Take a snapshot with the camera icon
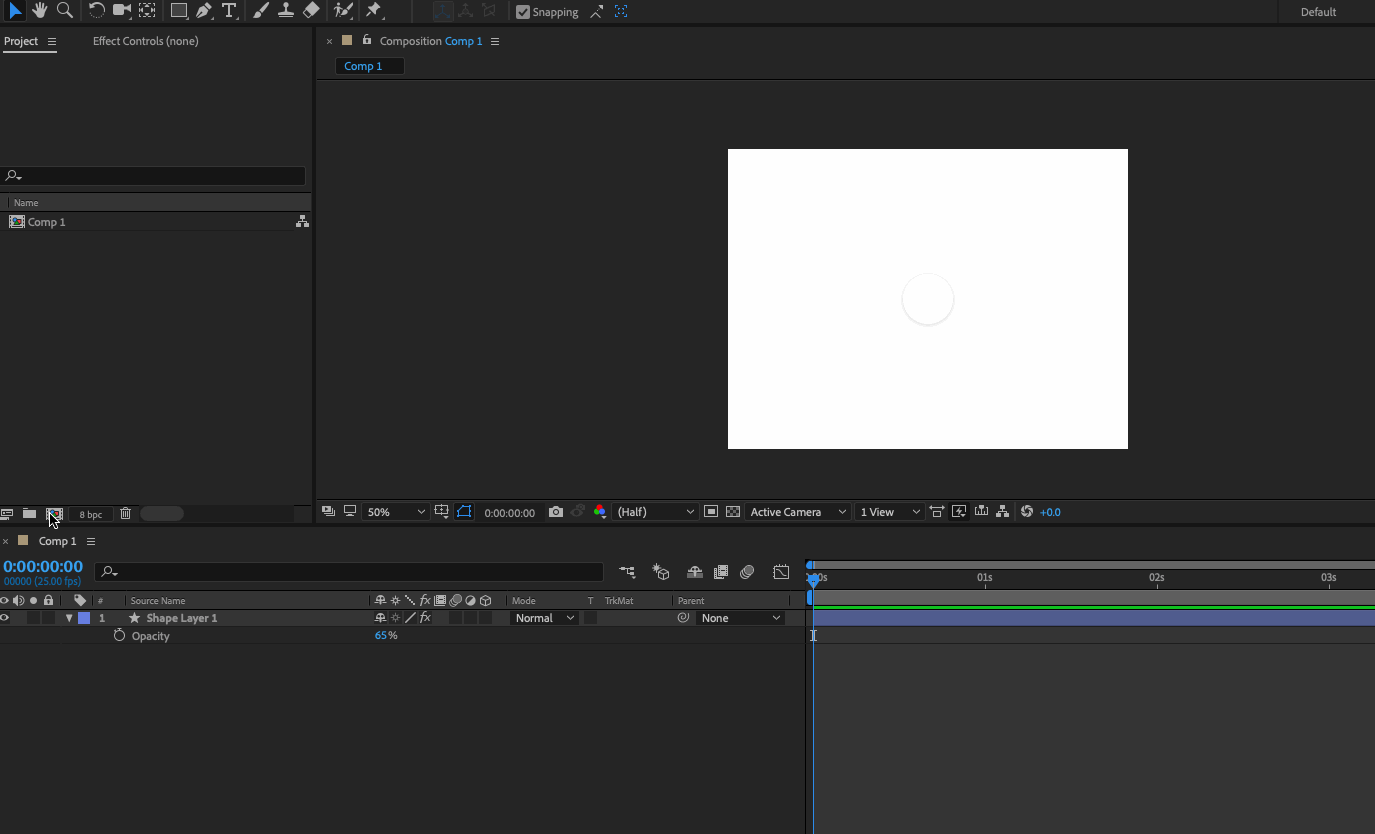The height and width of the screenshot is (834, 1375). pyautogui.click(x=556, y=512)
